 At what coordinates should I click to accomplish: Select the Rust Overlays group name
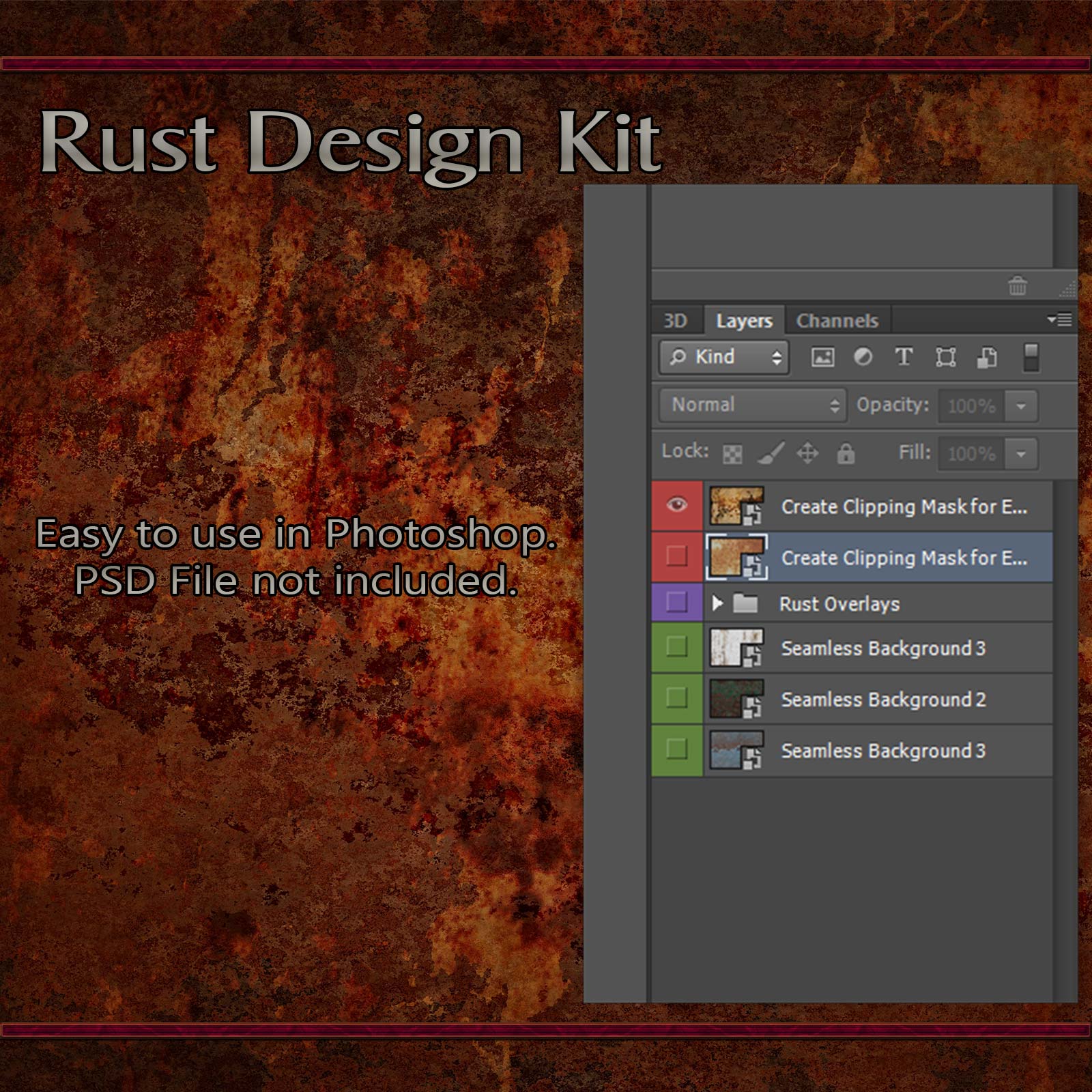click(839, 604)
